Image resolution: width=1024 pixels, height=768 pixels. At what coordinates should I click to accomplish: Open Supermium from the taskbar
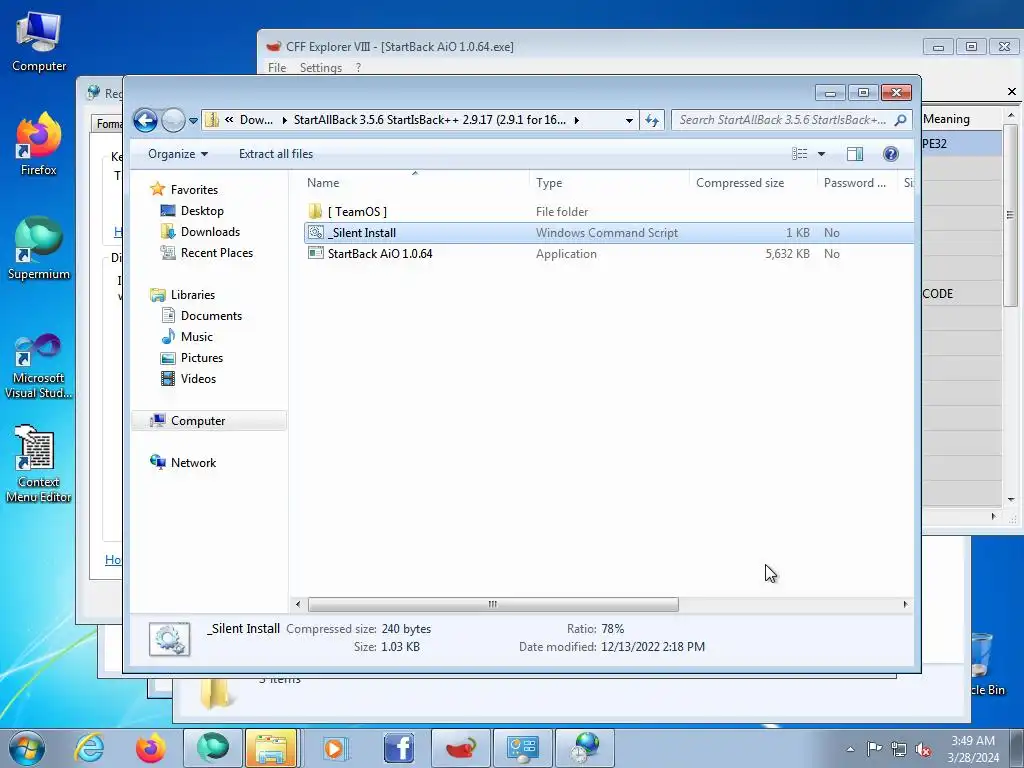(x=213, y=748)
